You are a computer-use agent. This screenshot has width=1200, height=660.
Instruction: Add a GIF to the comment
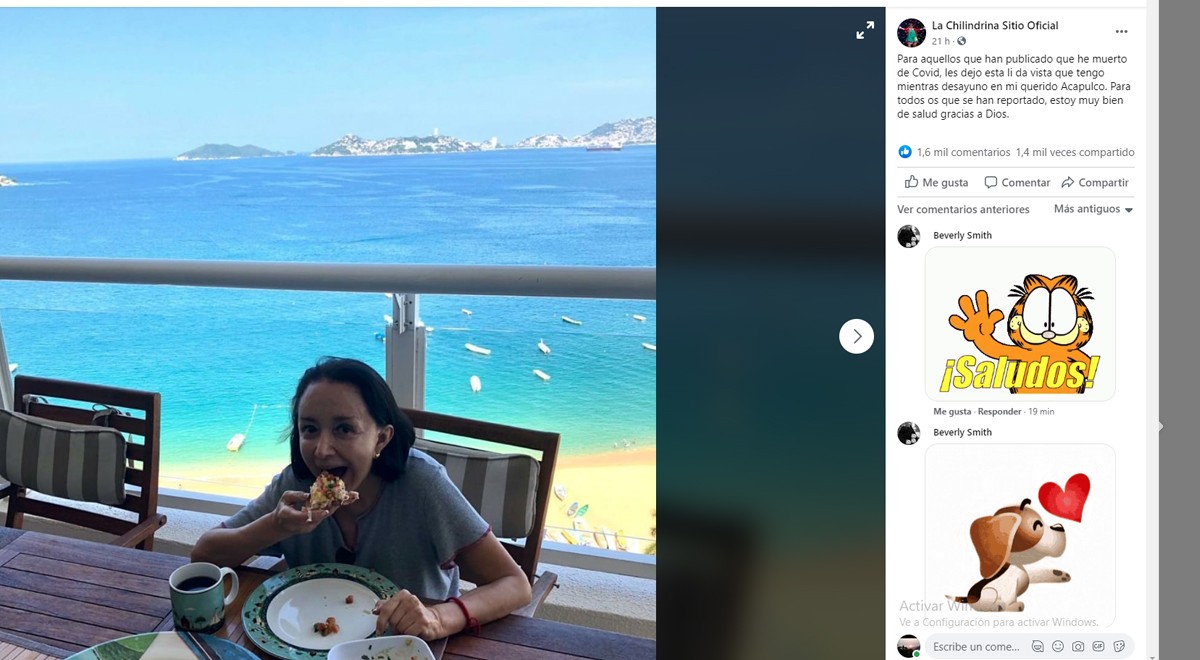click(x=1098, y=647)
